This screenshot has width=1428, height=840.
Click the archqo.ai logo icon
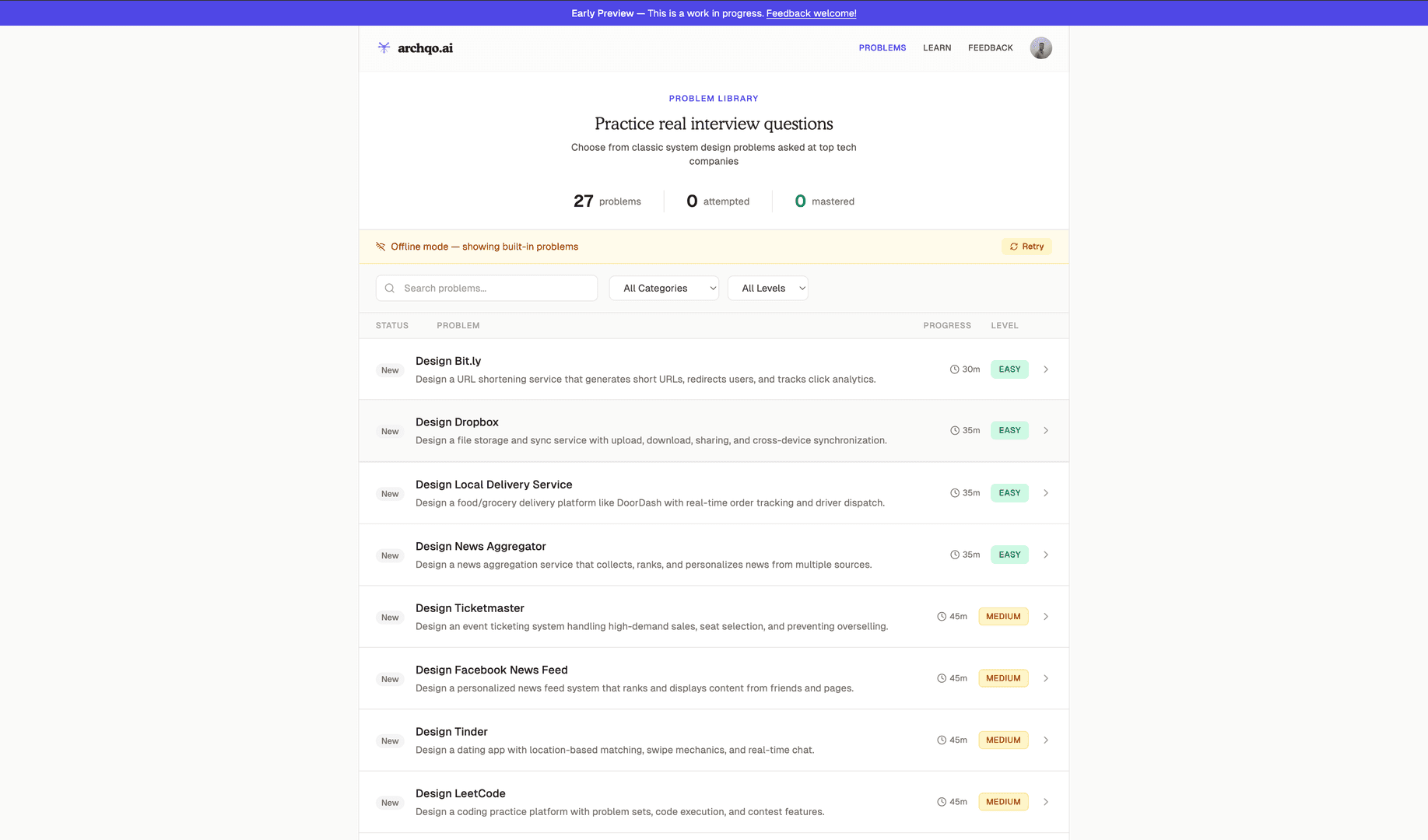[384, 47]
